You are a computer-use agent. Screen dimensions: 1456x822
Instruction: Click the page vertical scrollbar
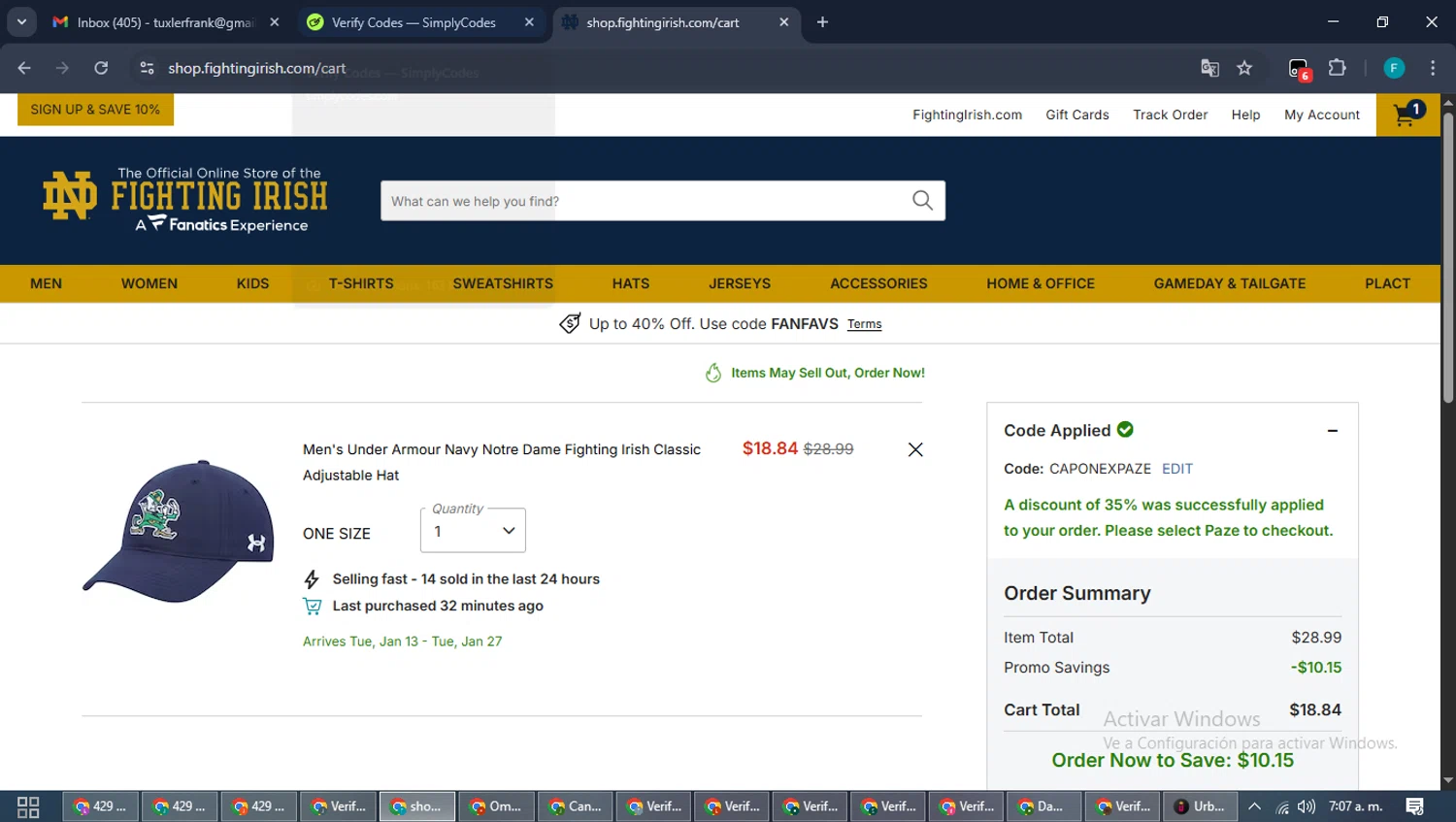tap(1448, 256)
